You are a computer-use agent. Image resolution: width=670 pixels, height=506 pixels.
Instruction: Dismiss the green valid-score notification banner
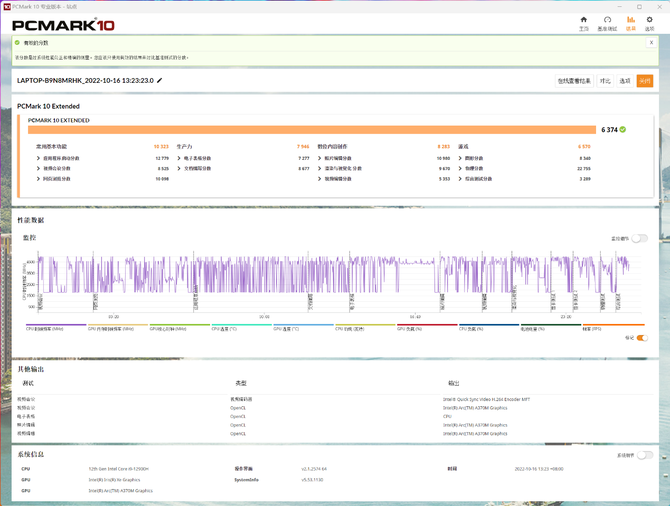tap(651, 42)
